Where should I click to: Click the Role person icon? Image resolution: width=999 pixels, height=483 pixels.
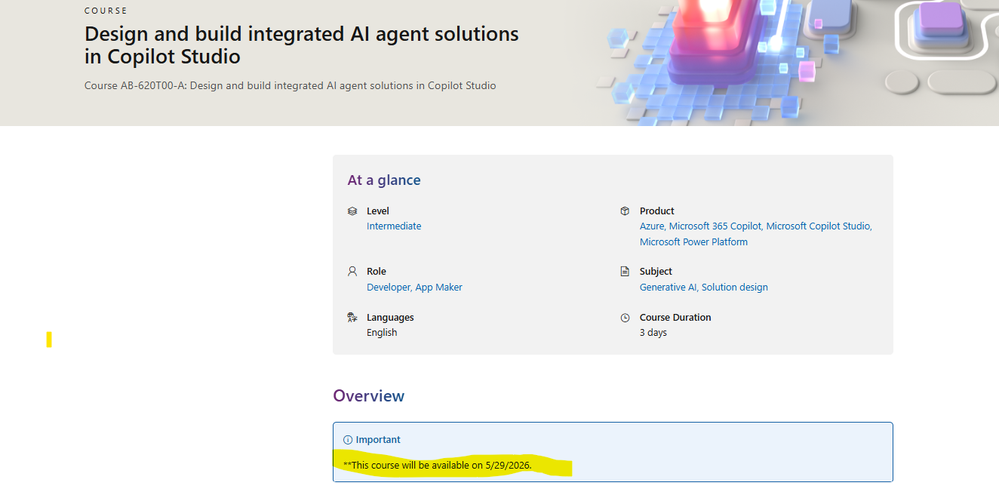[352, 271]
